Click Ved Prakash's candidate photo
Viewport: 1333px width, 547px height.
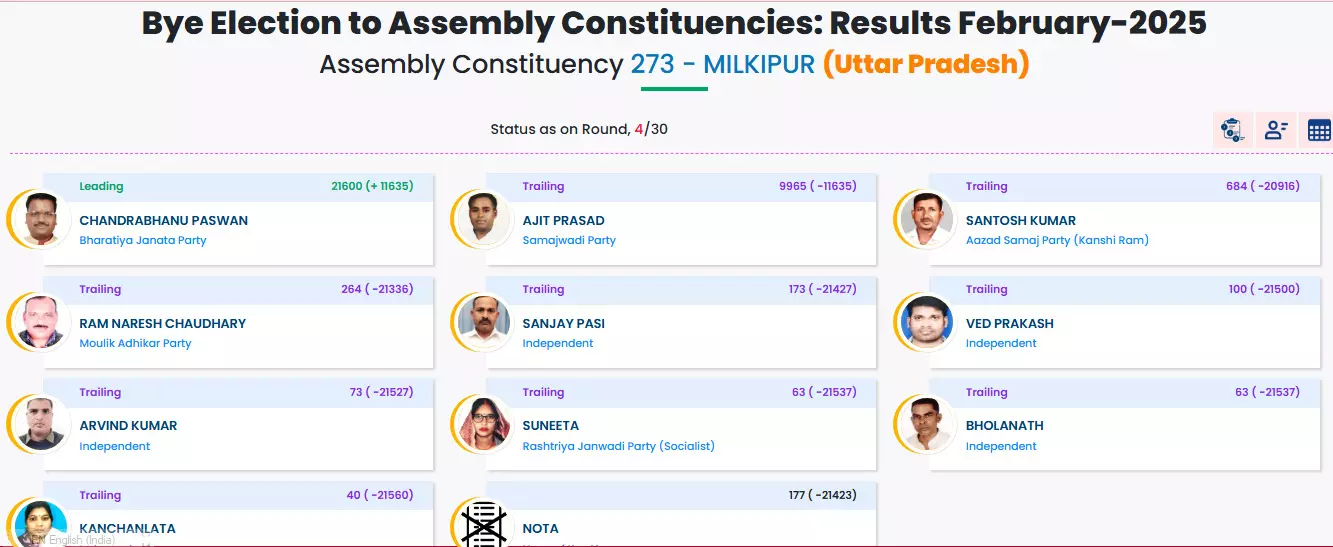[927, 321]
